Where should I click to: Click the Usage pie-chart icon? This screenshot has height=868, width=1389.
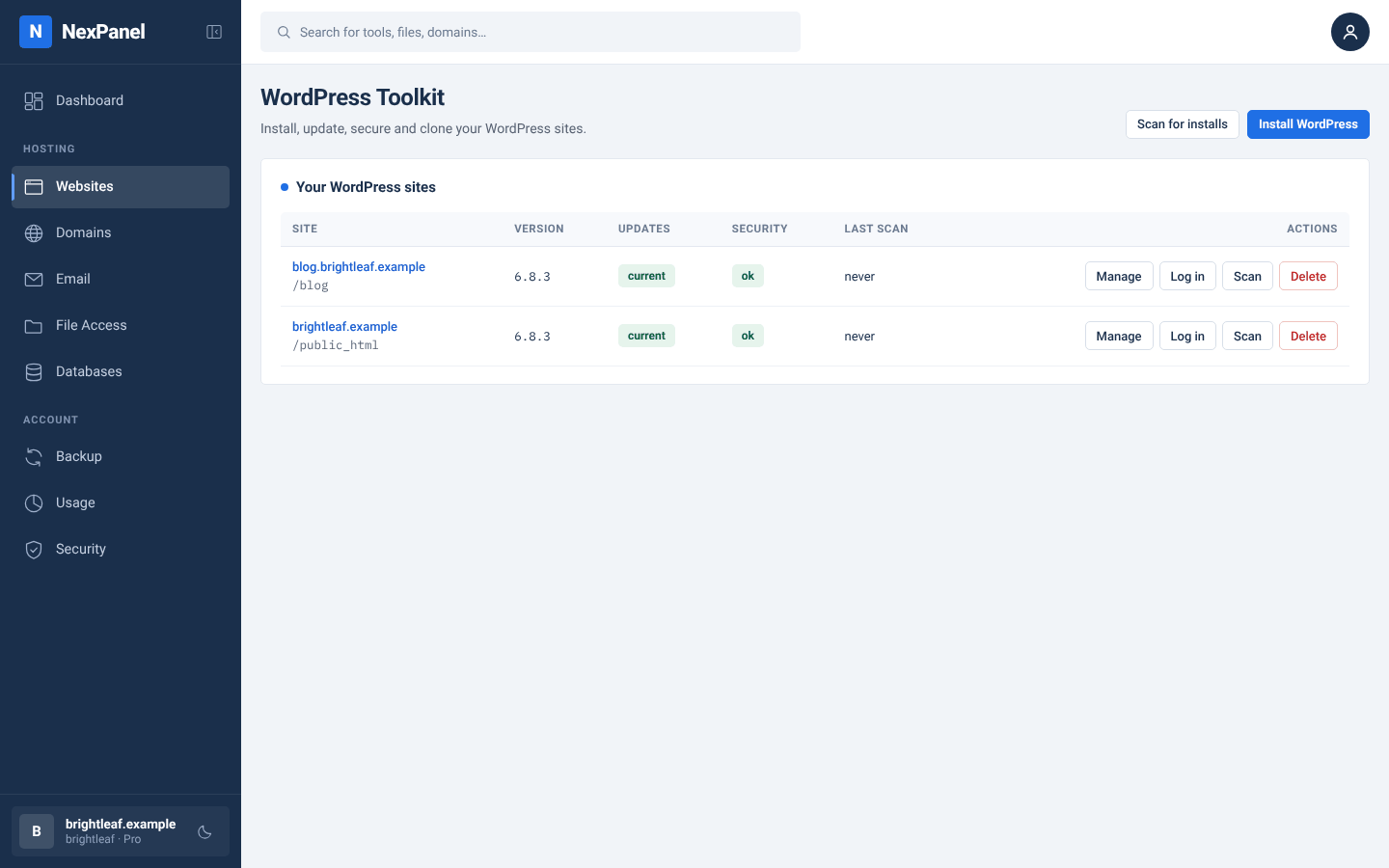tap(34, 503)
